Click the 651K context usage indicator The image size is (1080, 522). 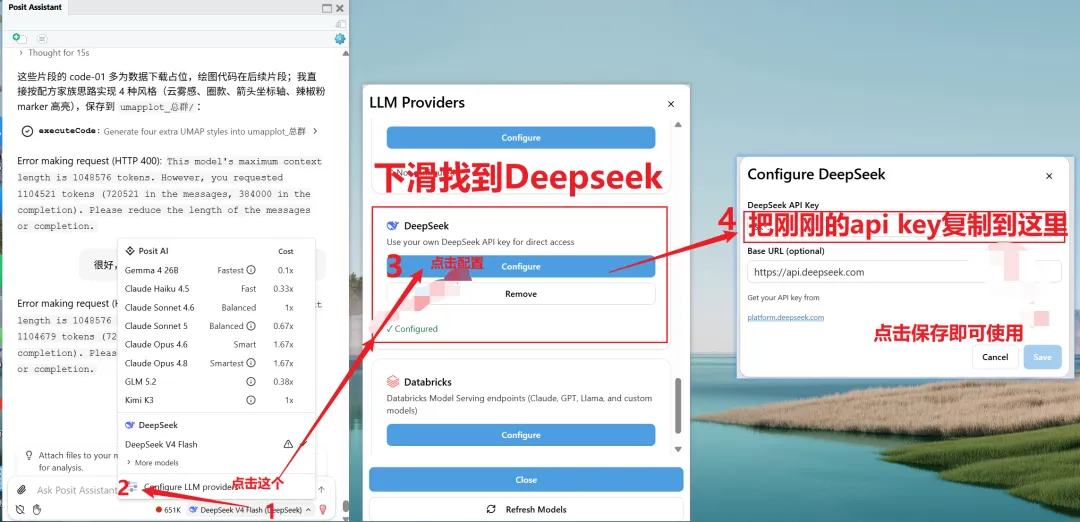[x=169, y=510]
